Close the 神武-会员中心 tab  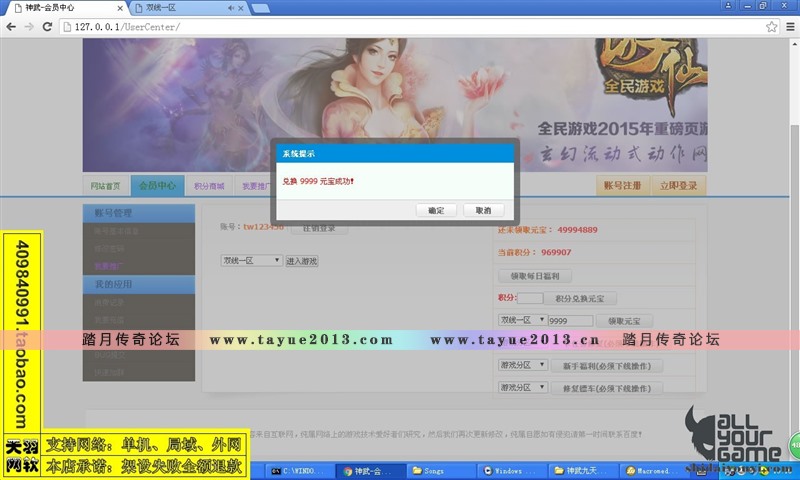119,8
